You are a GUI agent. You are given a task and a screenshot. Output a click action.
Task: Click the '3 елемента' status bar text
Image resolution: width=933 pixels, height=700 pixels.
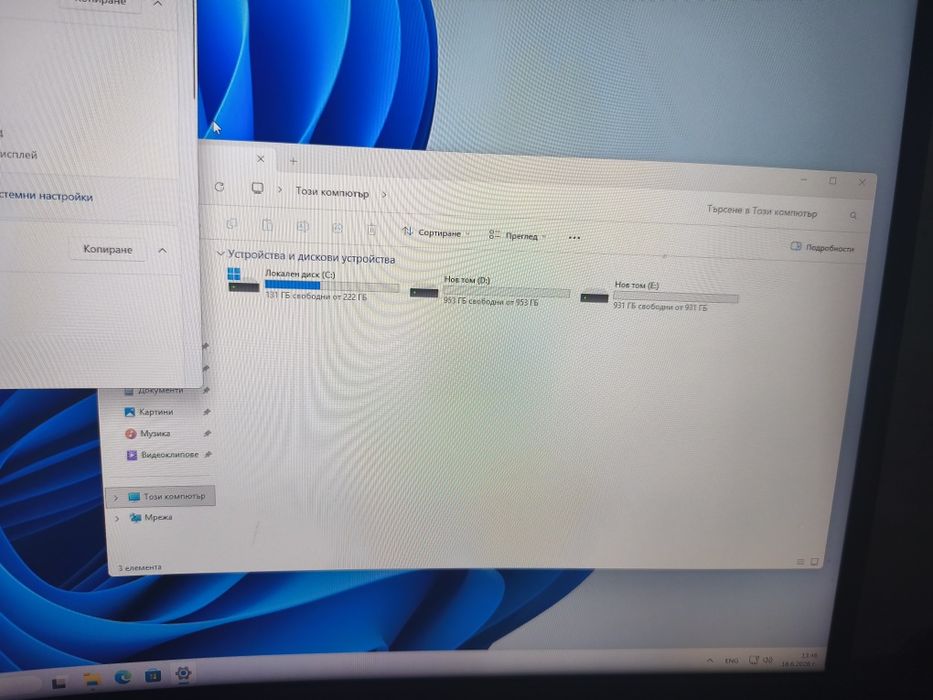tap(140, 568)
